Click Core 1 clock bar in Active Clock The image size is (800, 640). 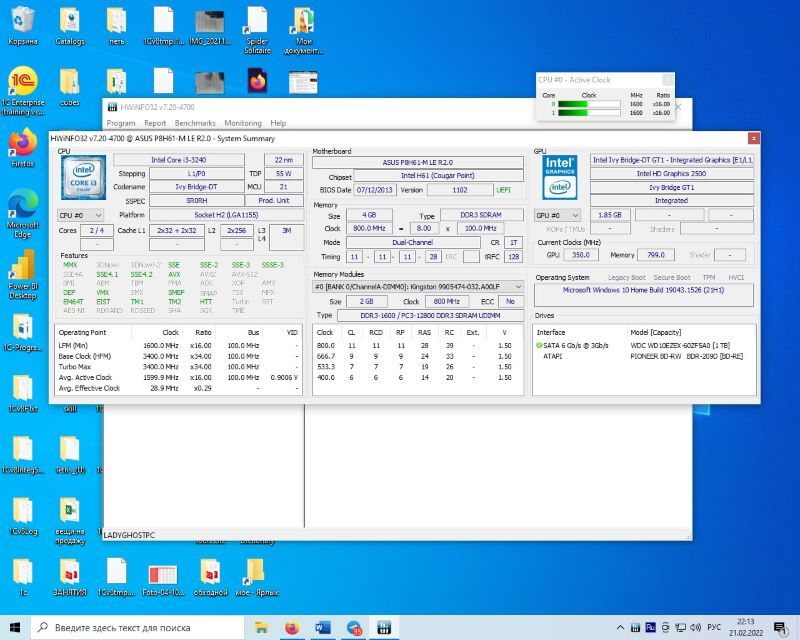coord(589,113)
